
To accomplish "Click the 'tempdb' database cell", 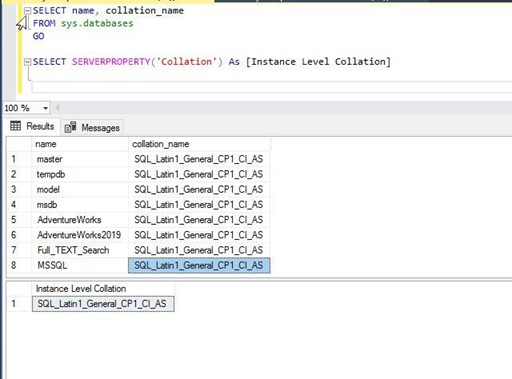I will coord(80,174).
